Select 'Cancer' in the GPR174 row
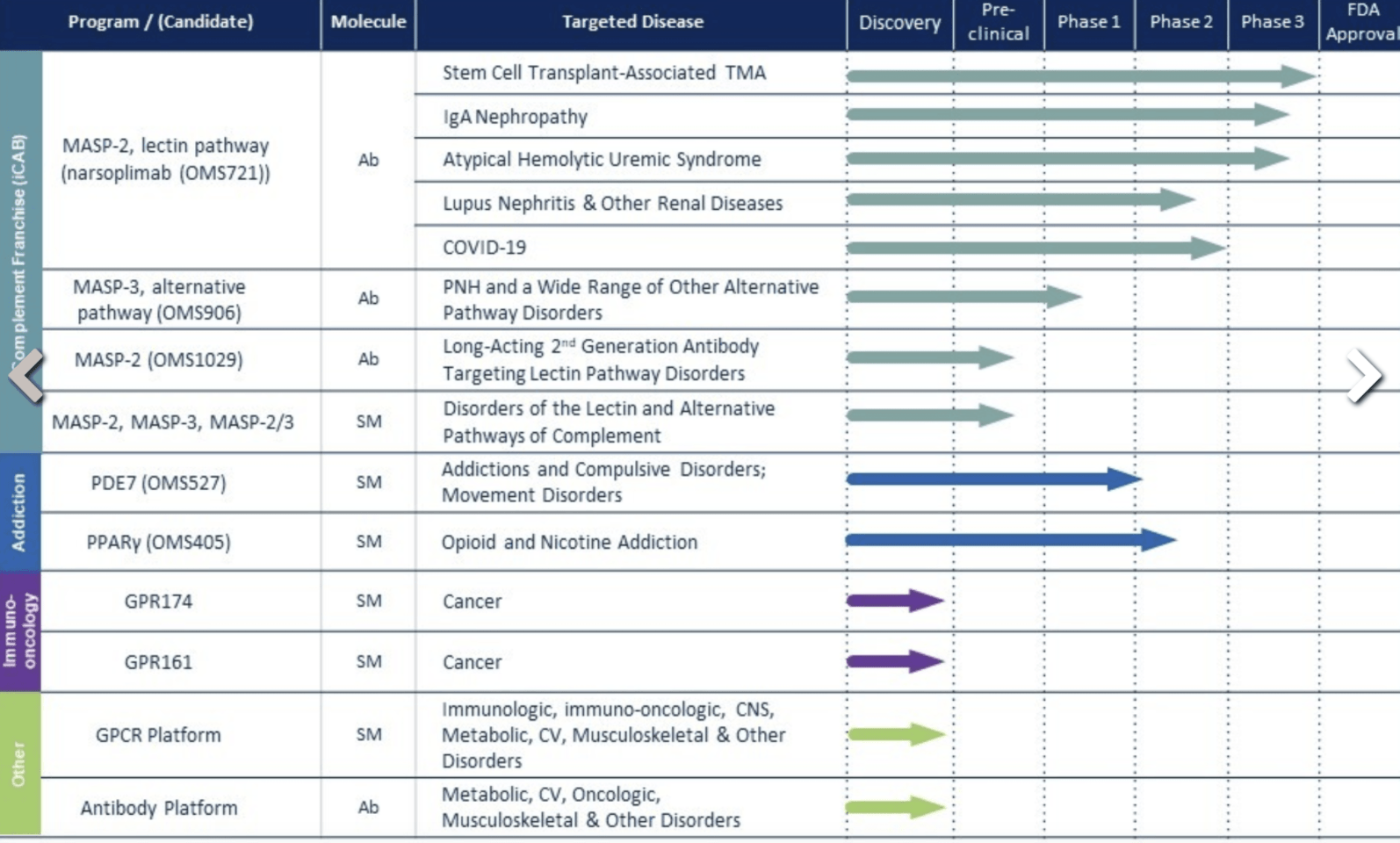1400x843 pixels. tap(472, 602)
